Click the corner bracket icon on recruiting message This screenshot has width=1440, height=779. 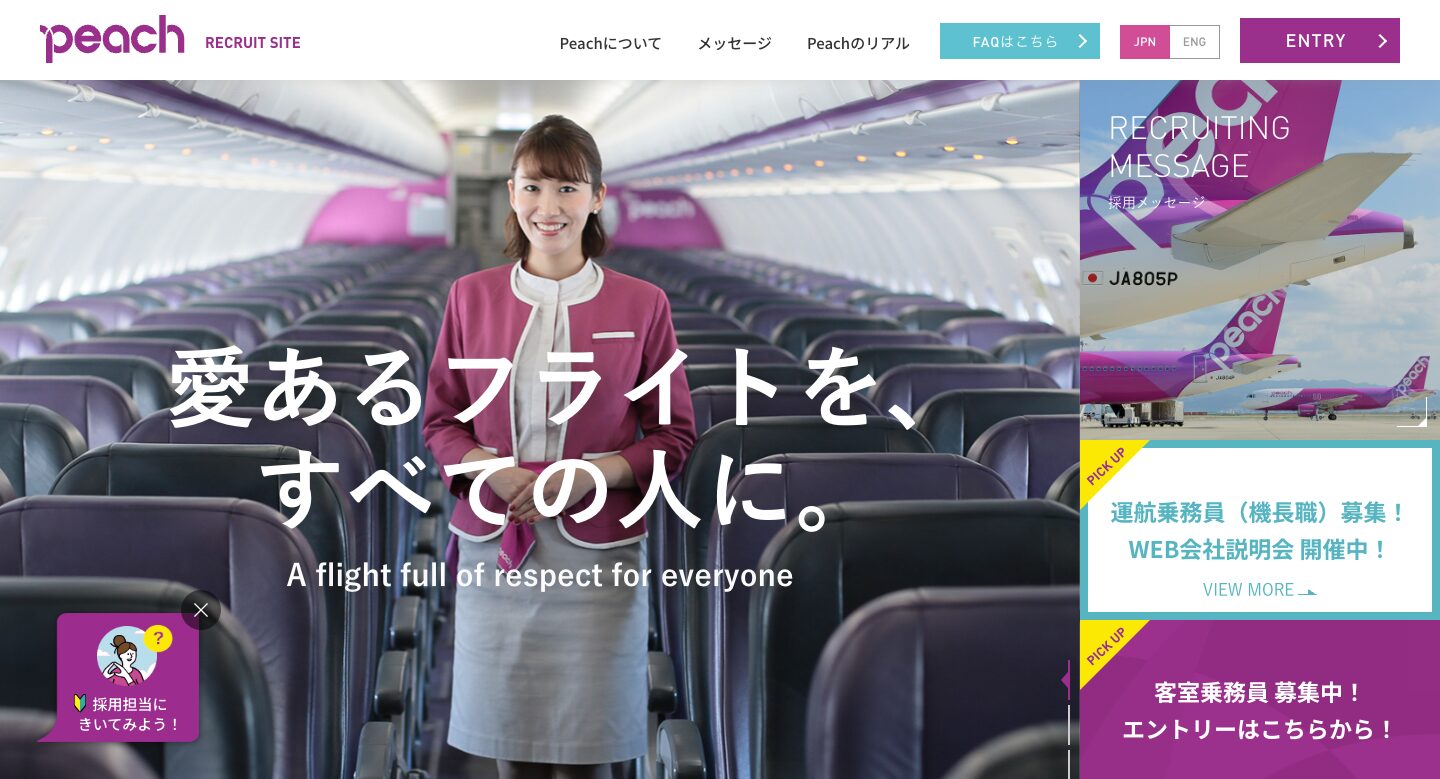coord(1413,412)
